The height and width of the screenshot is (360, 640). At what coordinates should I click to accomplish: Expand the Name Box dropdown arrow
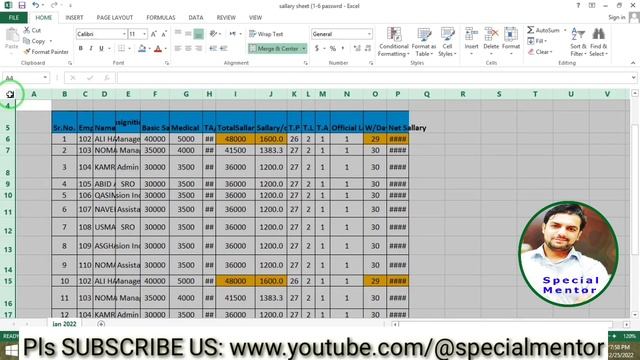tap(45, 78)
